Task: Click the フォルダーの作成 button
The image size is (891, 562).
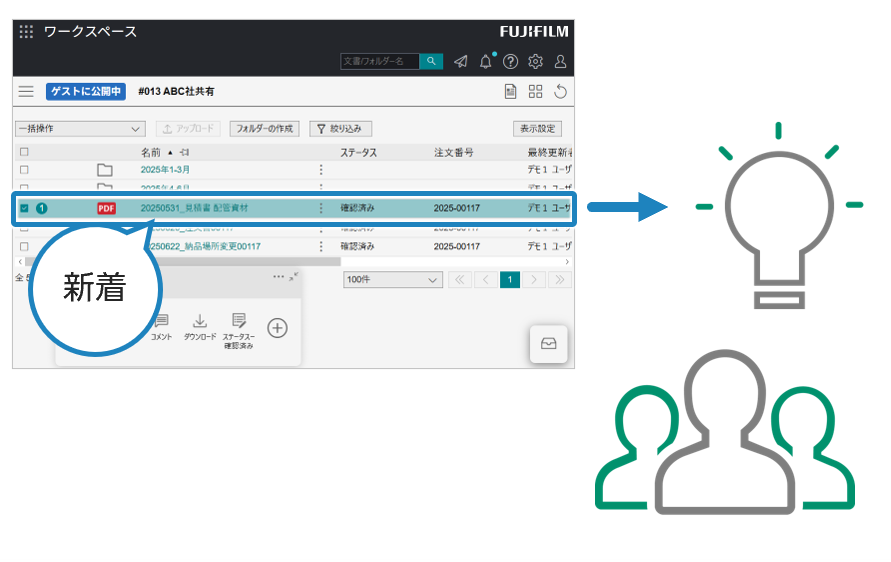Action: [264, 129]
